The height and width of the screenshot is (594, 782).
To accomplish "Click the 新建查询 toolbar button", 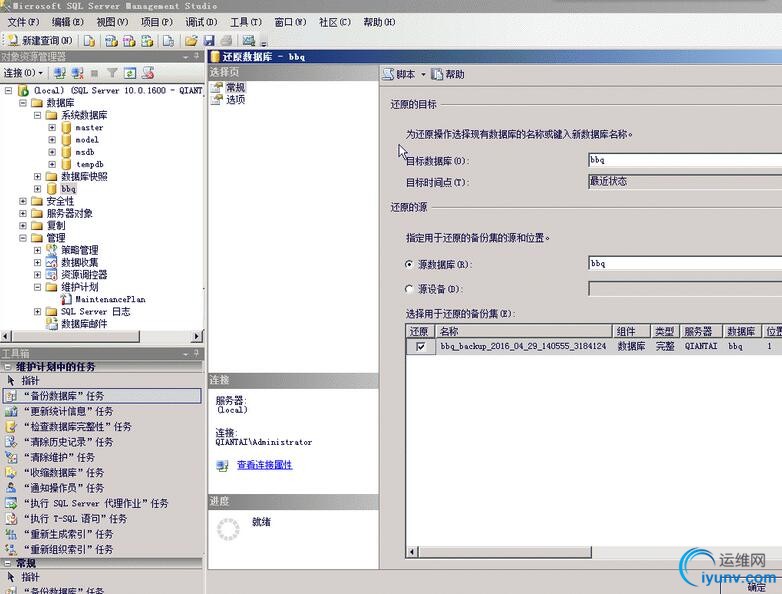I will (40, 40).
